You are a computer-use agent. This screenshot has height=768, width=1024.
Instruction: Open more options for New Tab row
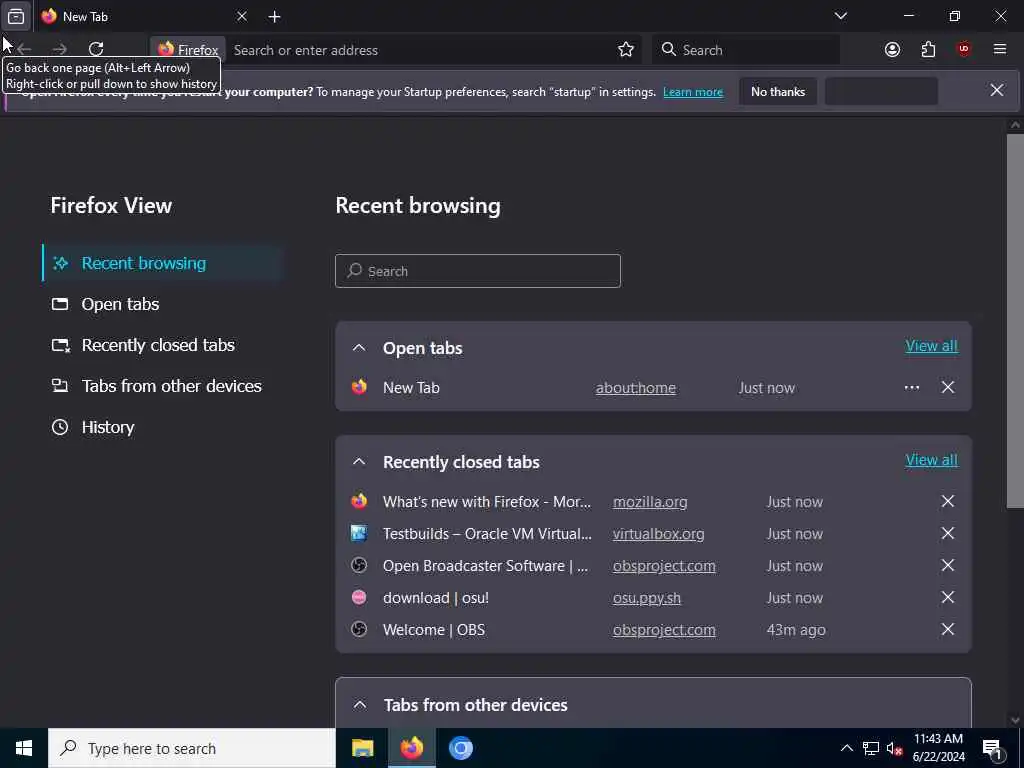912,388
